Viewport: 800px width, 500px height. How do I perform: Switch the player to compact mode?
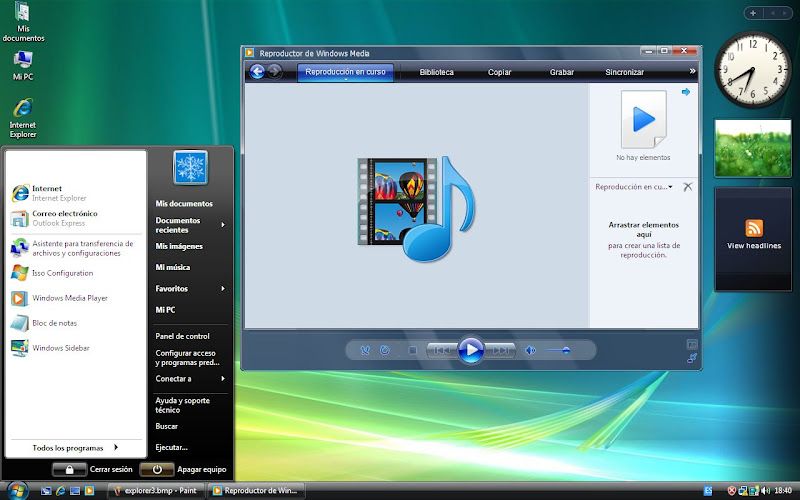692,358
